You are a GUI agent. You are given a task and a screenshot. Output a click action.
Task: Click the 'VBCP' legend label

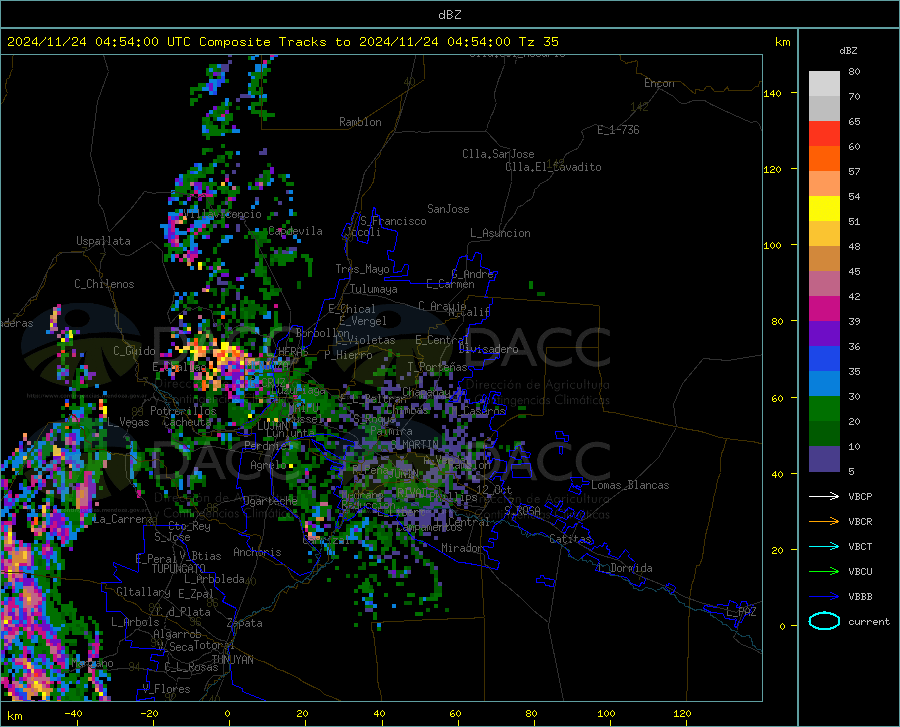tap(860, 496)
